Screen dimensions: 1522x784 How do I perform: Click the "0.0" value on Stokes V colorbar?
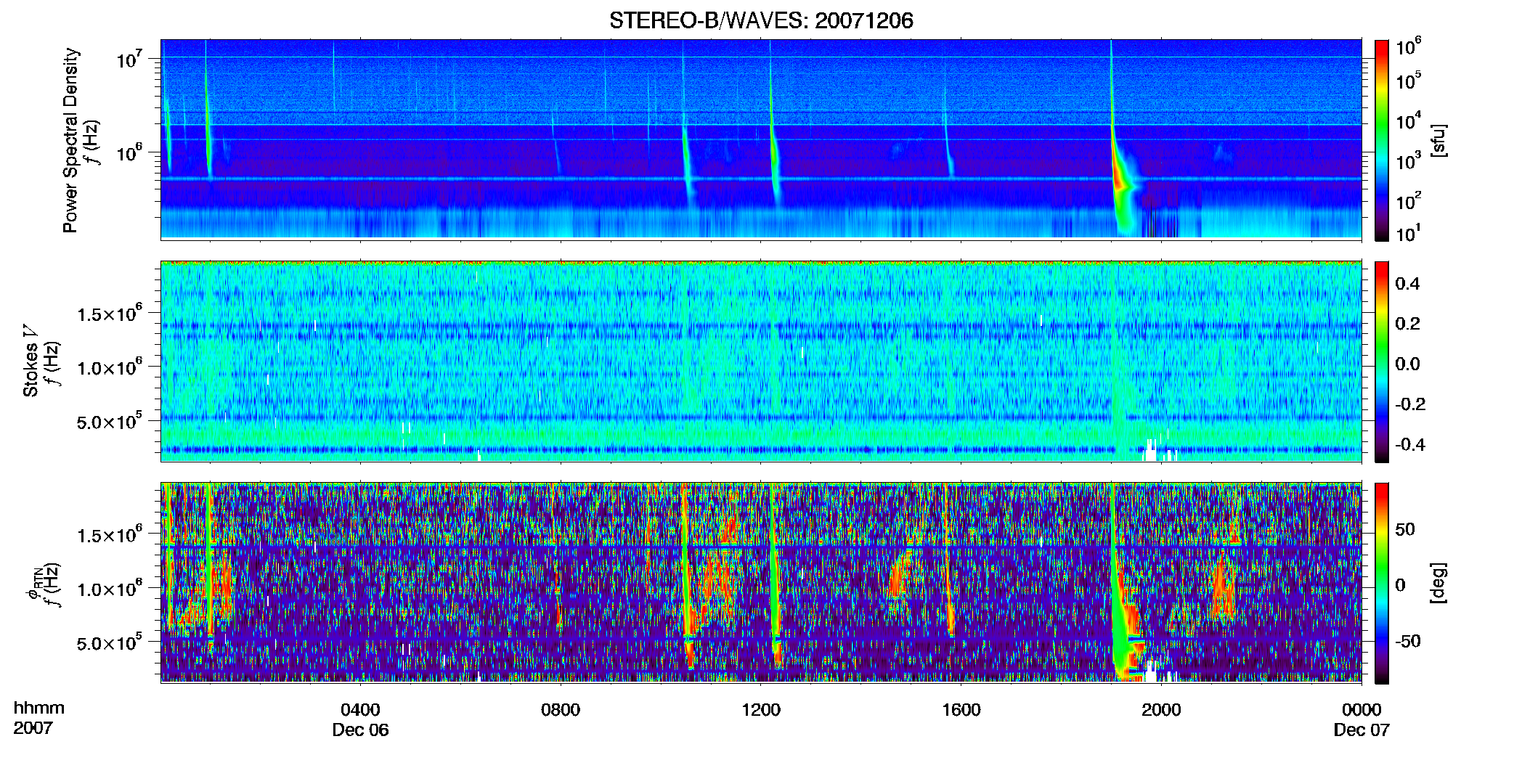tap(1407, 364)
